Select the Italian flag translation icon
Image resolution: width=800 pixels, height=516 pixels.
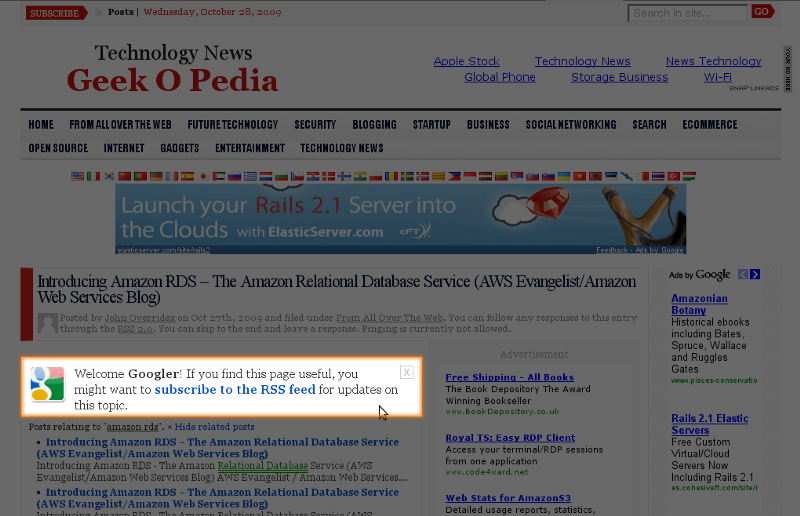pyautogui.click(x=94, y=176)
